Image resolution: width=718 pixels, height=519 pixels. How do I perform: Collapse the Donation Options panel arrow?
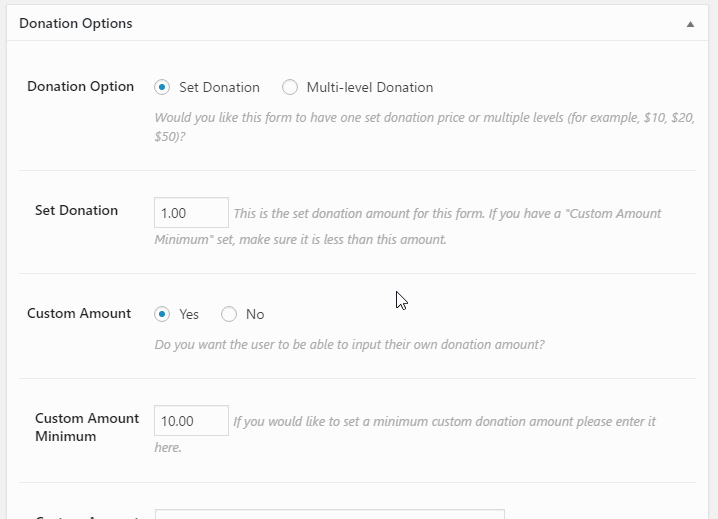[x=690, y=24]
